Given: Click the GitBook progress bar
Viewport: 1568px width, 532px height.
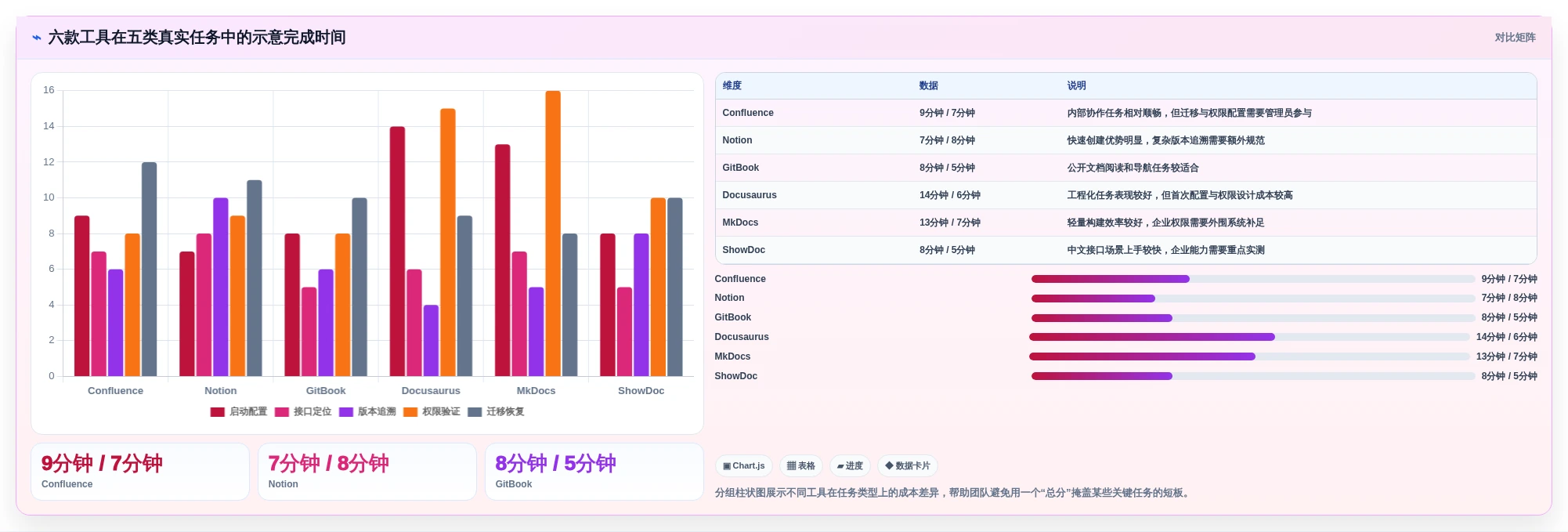Looking at the screenshot, I should tap(1253, 318).
